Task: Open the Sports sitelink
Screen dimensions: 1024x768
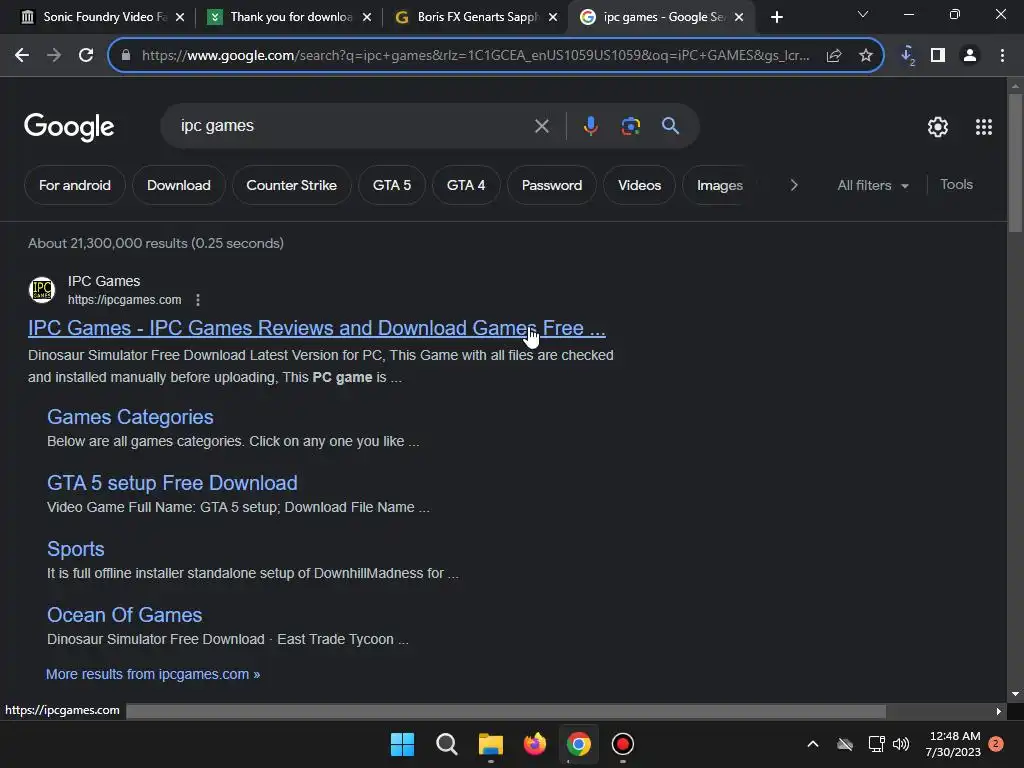Action: coord(76,549)
